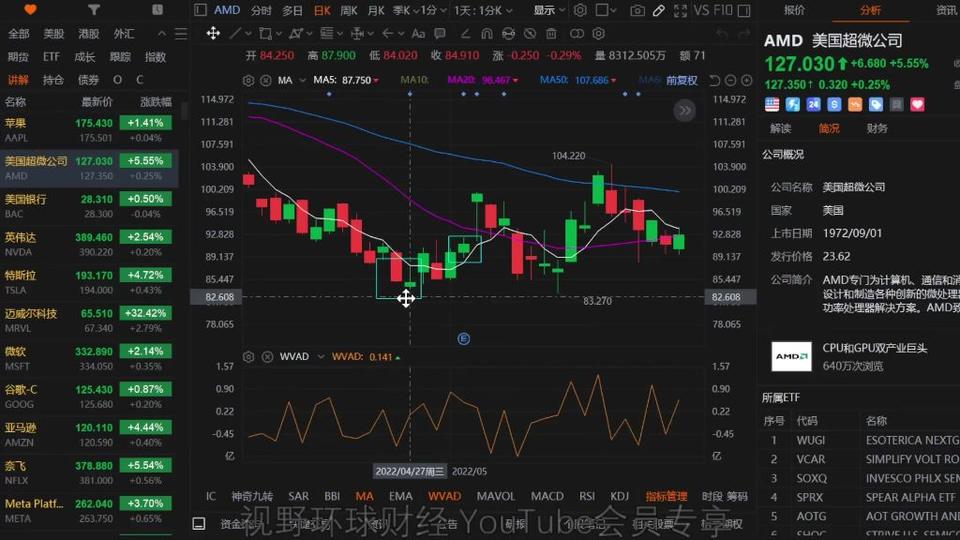This screenshot has width=960, height=540.
Task: Redo the last drawing action
Action: coord(743,34)
